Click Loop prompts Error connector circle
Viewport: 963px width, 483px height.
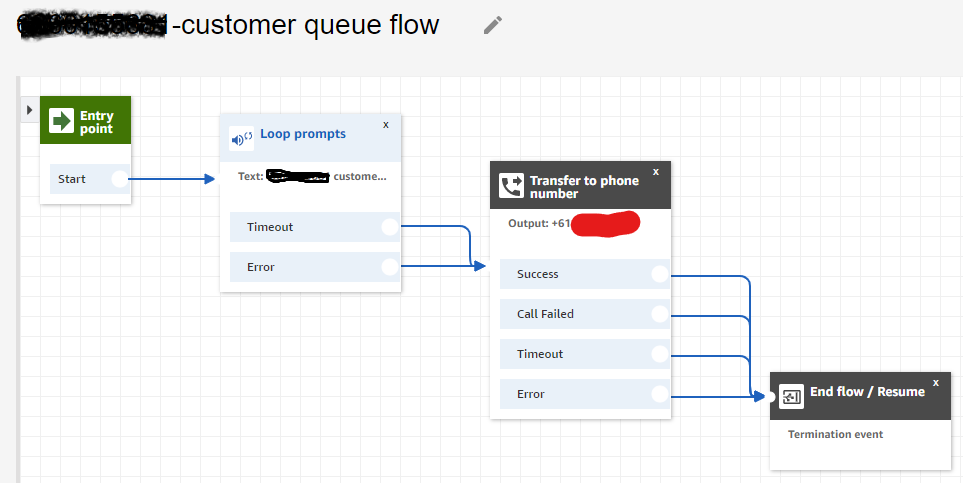(x=390, y=267)
